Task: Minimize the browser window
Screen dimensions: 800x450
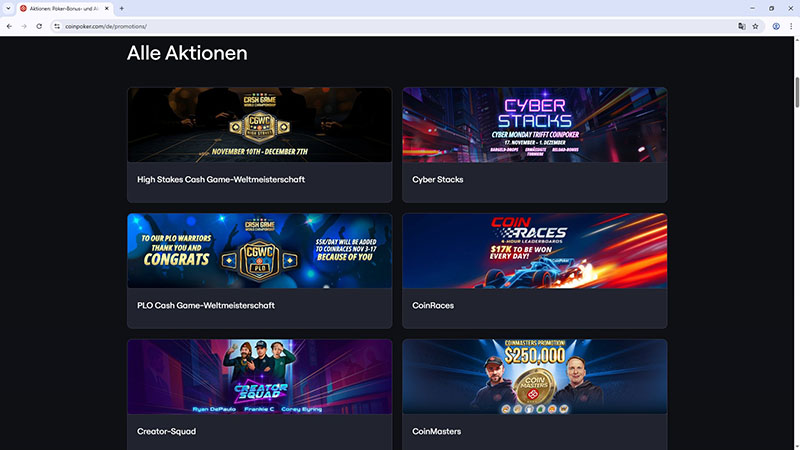Action: 752,8
